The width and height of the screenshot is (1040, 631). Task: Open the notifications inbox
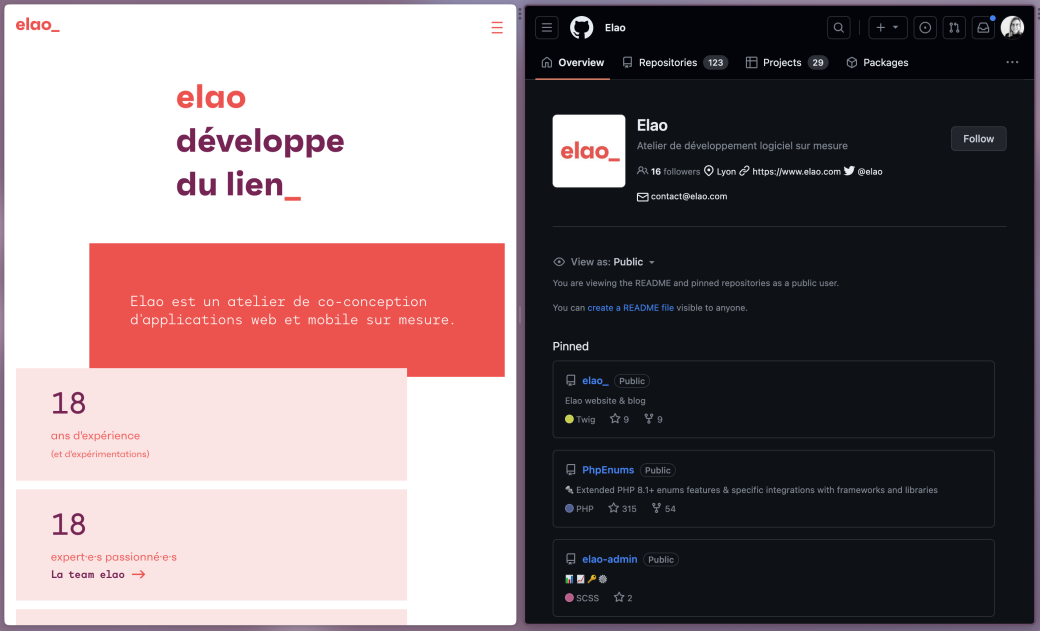click(983, 28)
